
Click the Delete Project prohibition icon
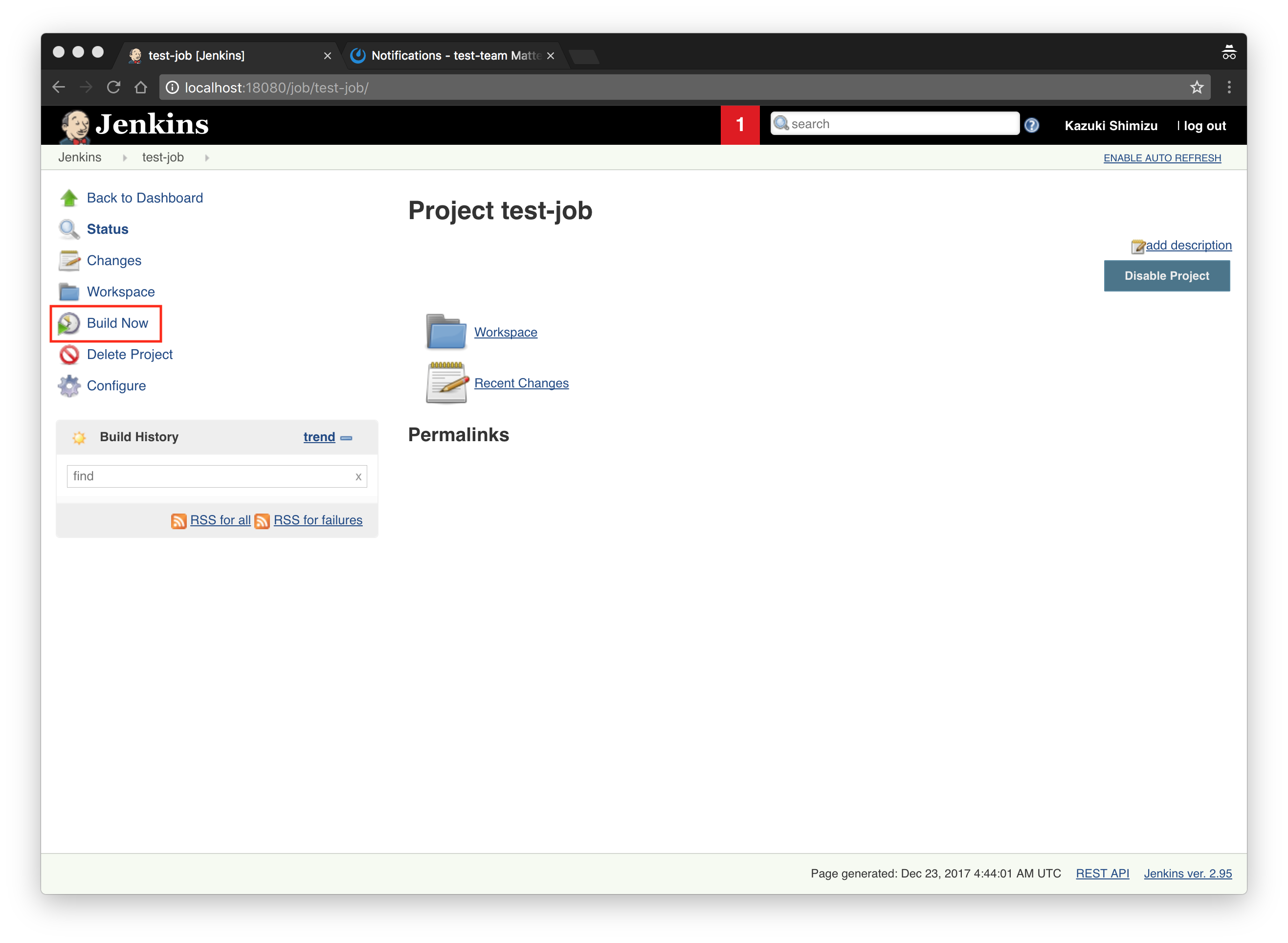click(69, 355)
